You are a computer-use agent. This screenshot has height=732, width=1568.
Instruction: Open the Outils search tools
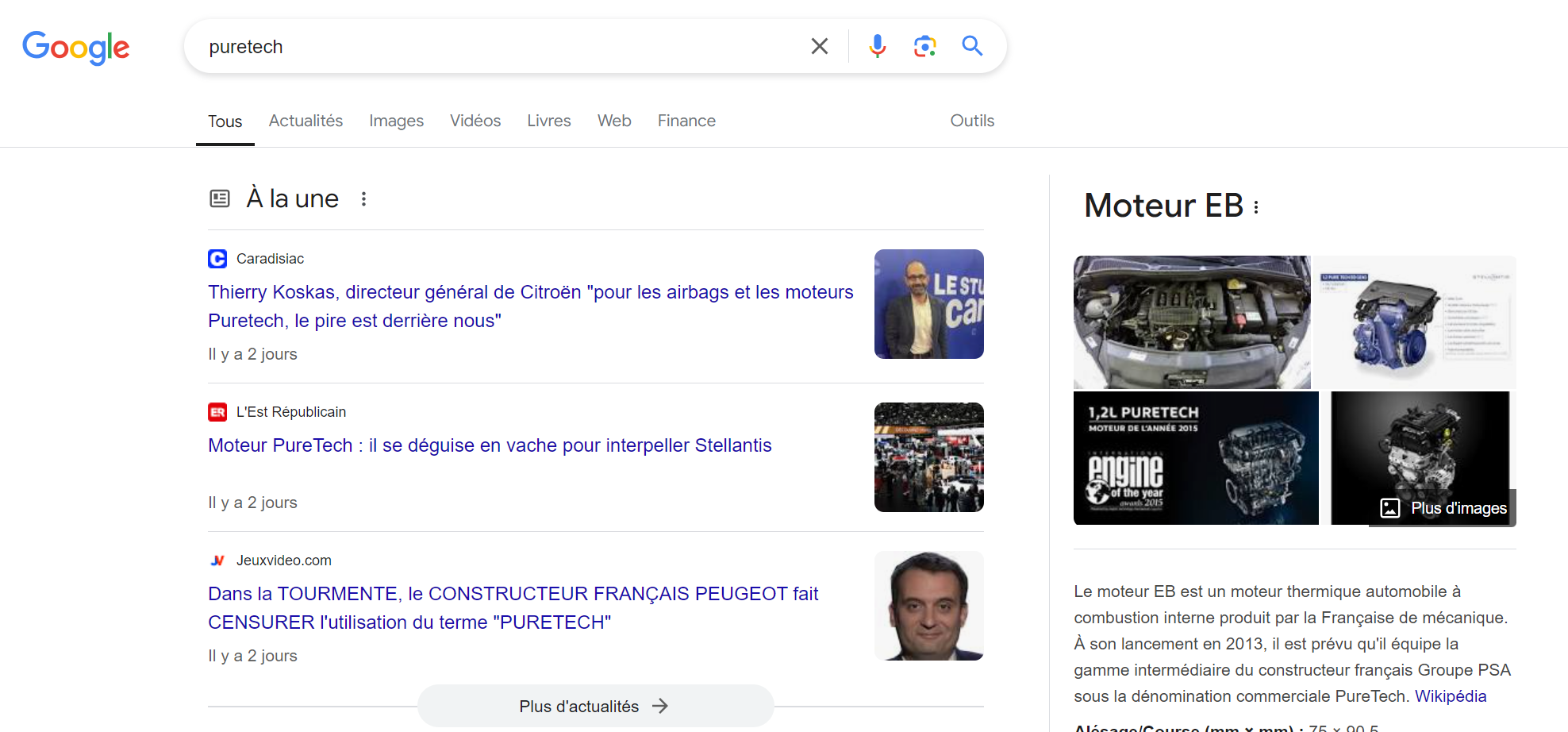[x=972, y=121]
